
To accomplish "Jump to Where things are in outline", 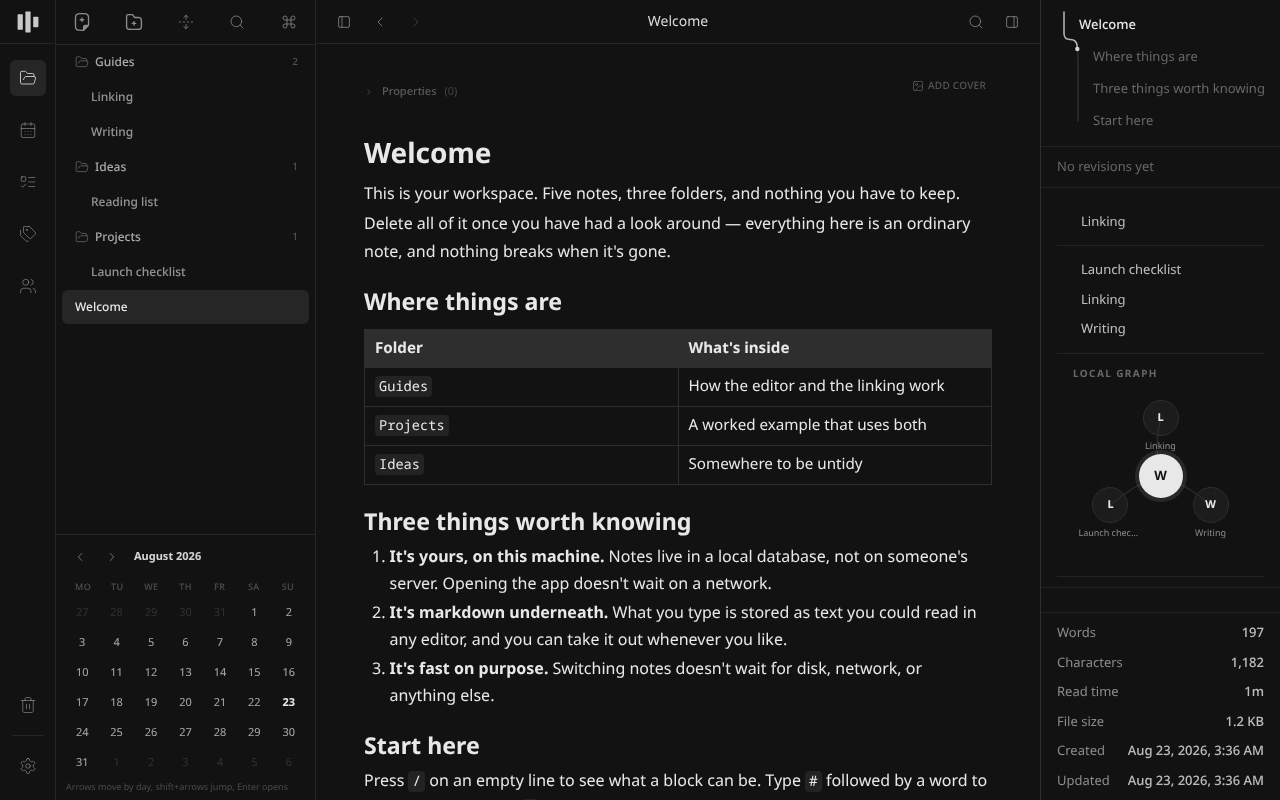I will coord(1145,57).
